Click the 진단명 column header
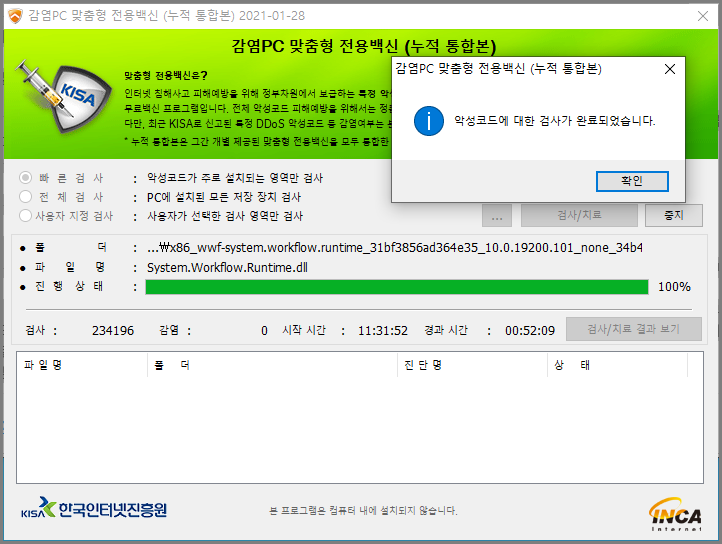722x544 pixels. (472, 365)
